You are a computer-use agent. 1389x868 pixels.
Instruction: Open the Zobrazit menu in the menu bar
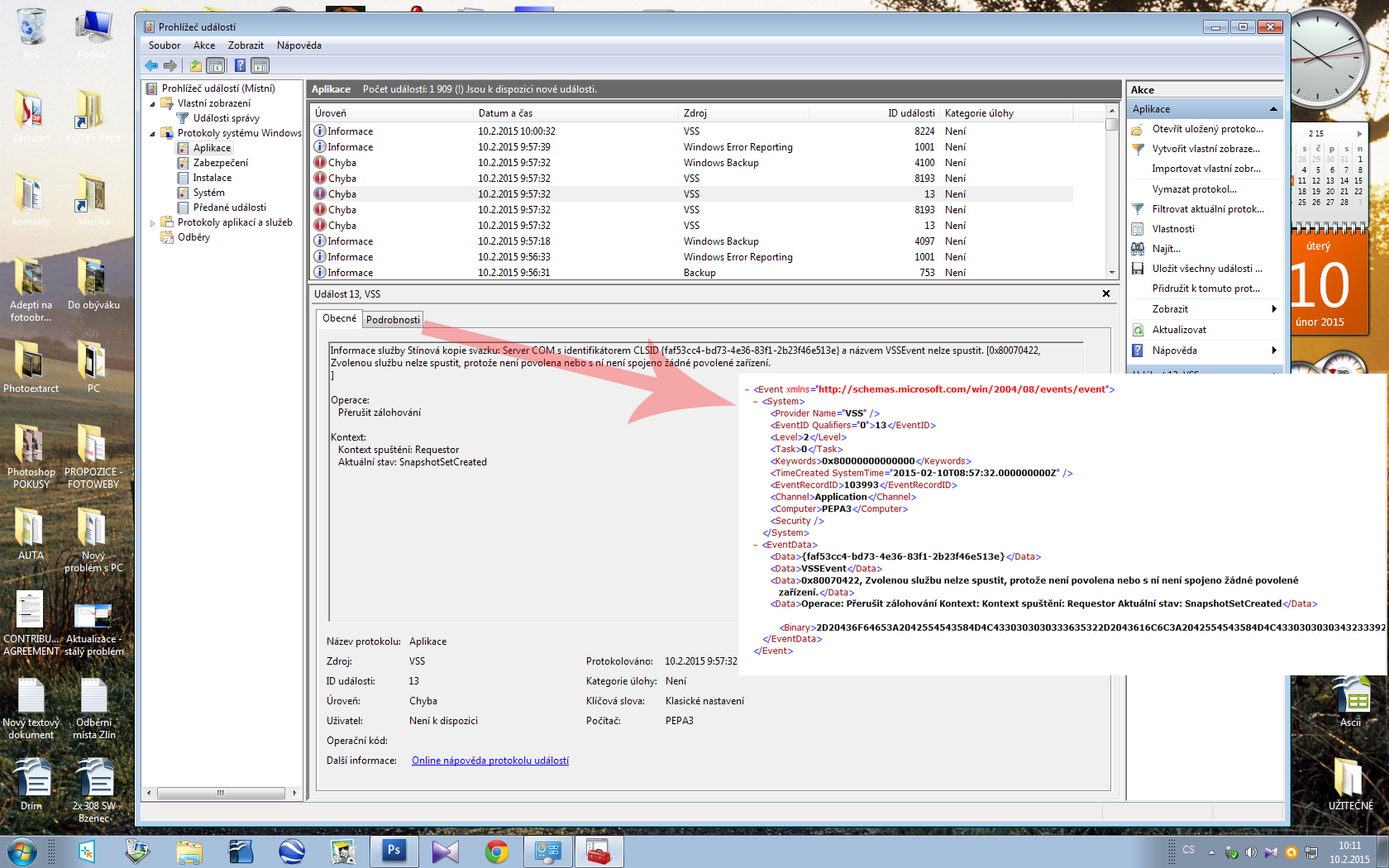[246, 45]
